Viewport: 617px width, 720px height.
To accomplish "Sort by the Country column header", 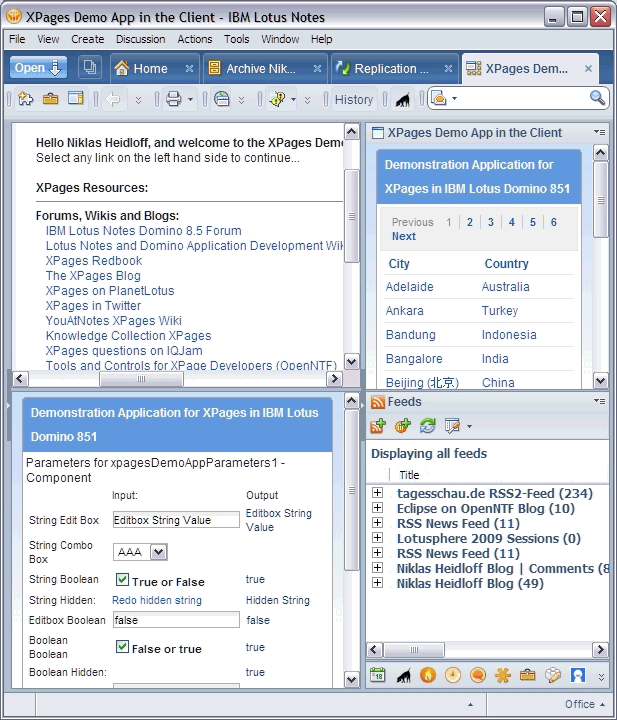I will pos(506,264).
